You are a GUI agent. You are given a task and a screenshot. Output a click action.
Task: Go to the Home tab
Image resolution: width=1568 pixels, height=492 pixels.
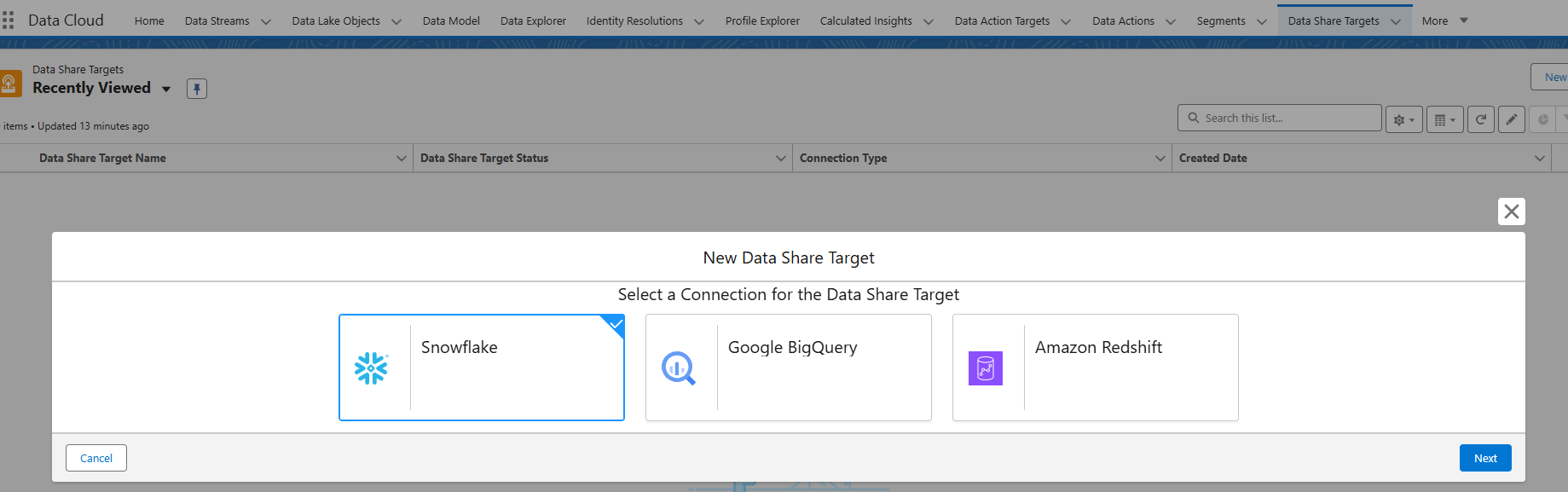point(149,21)
